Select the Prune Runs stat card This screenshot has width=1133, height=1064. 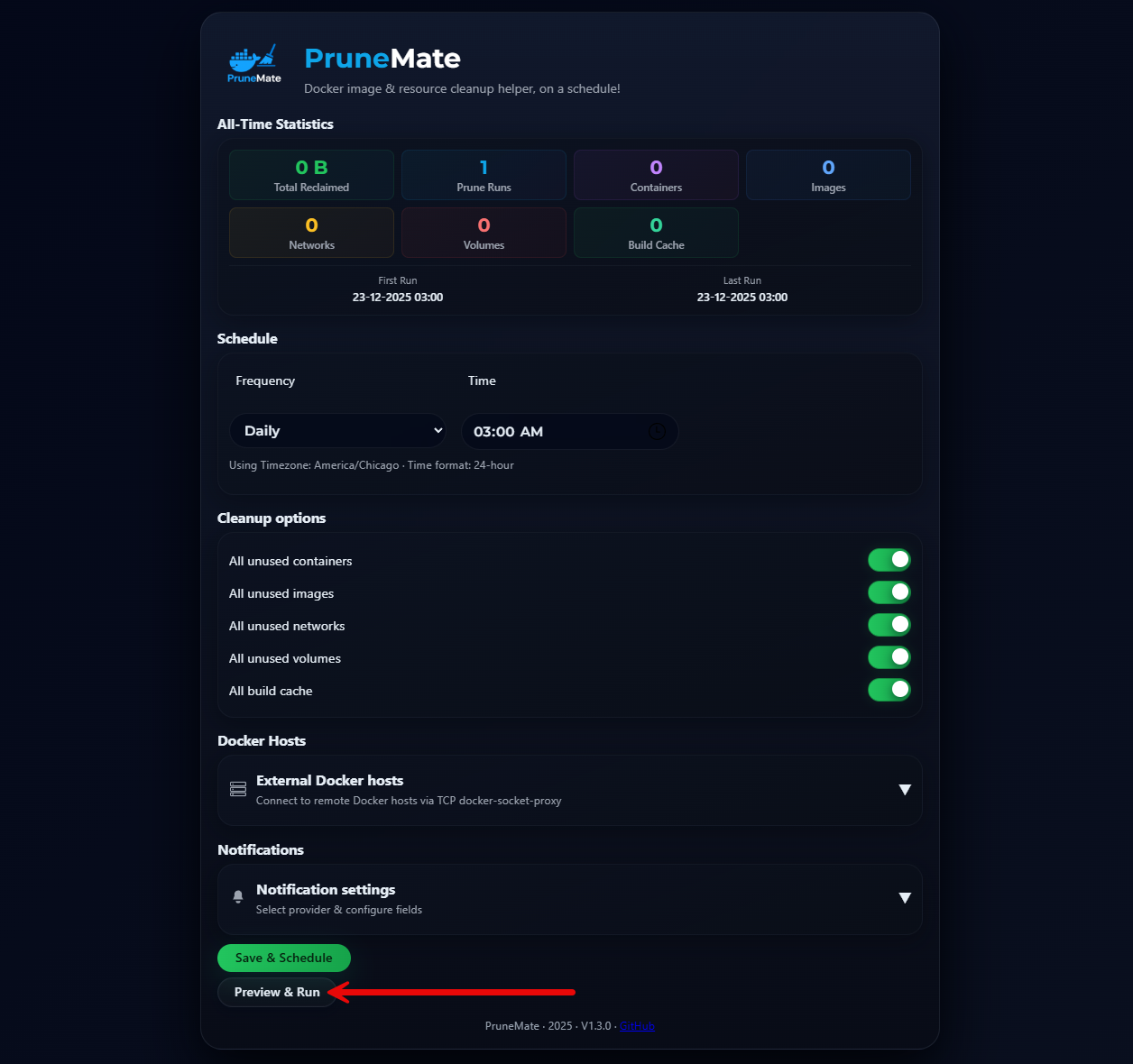point(484,175)
